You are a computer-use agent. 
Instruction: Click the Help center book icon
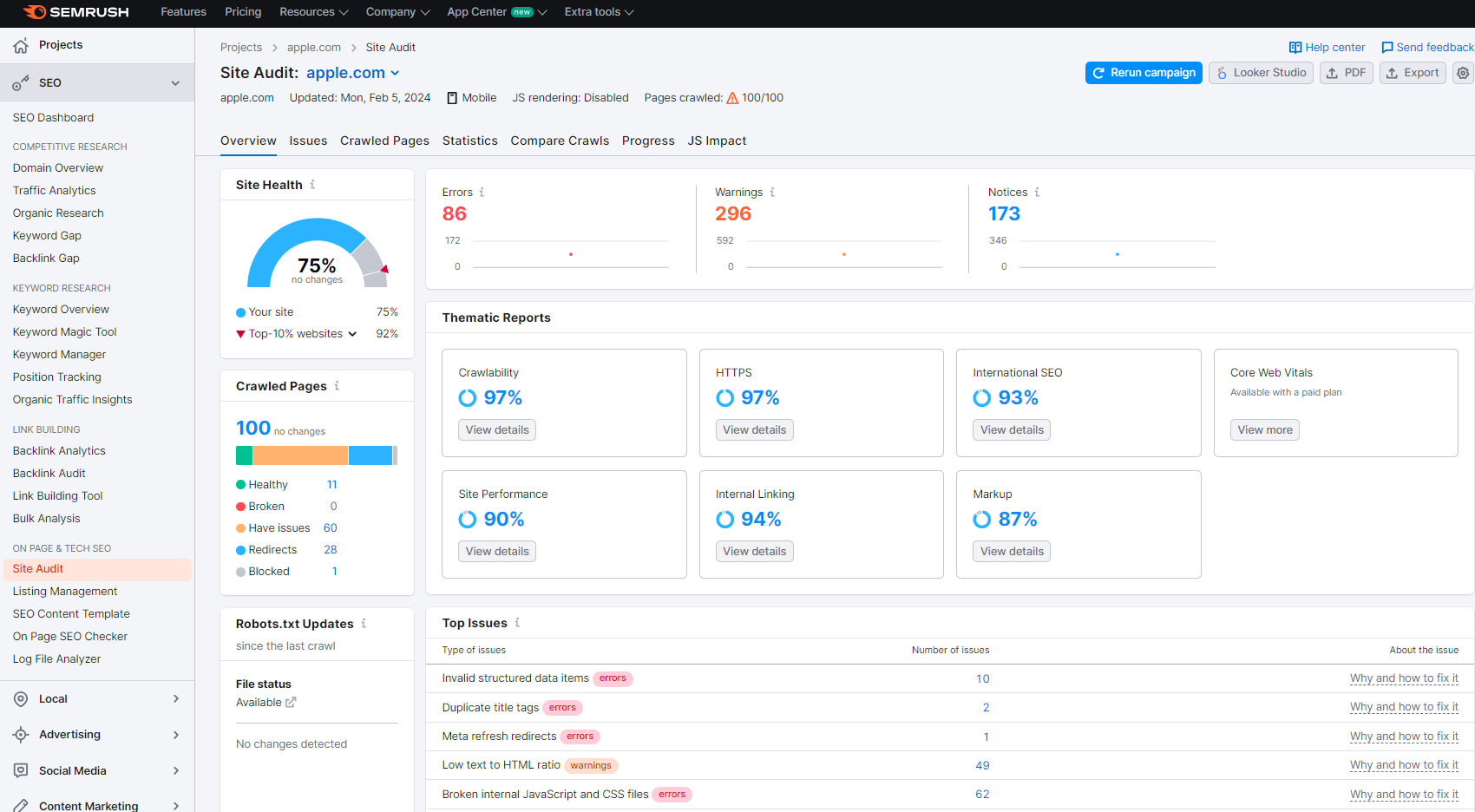coord(1295,48)
